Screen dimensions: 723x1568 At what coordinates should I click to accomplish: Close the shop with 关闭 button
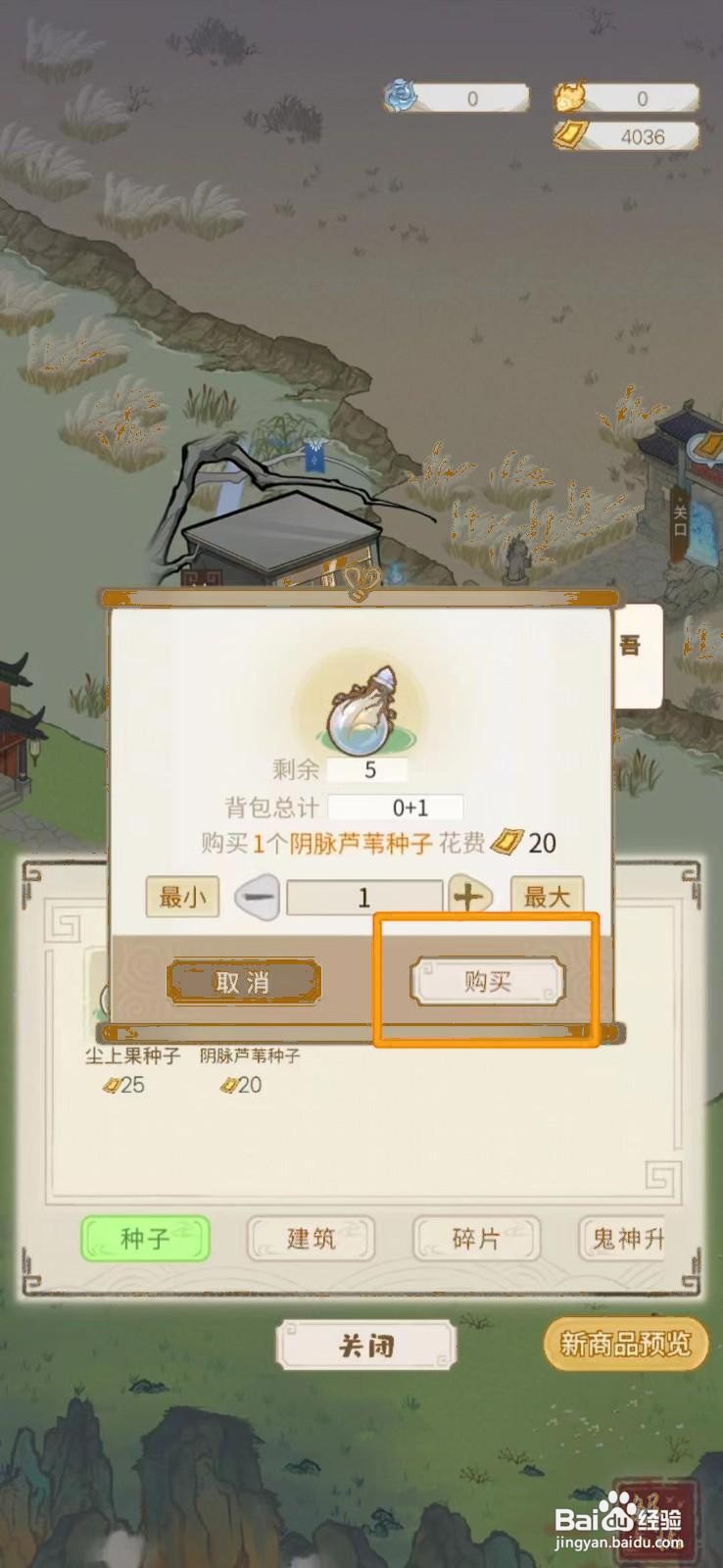[366, 1345]
